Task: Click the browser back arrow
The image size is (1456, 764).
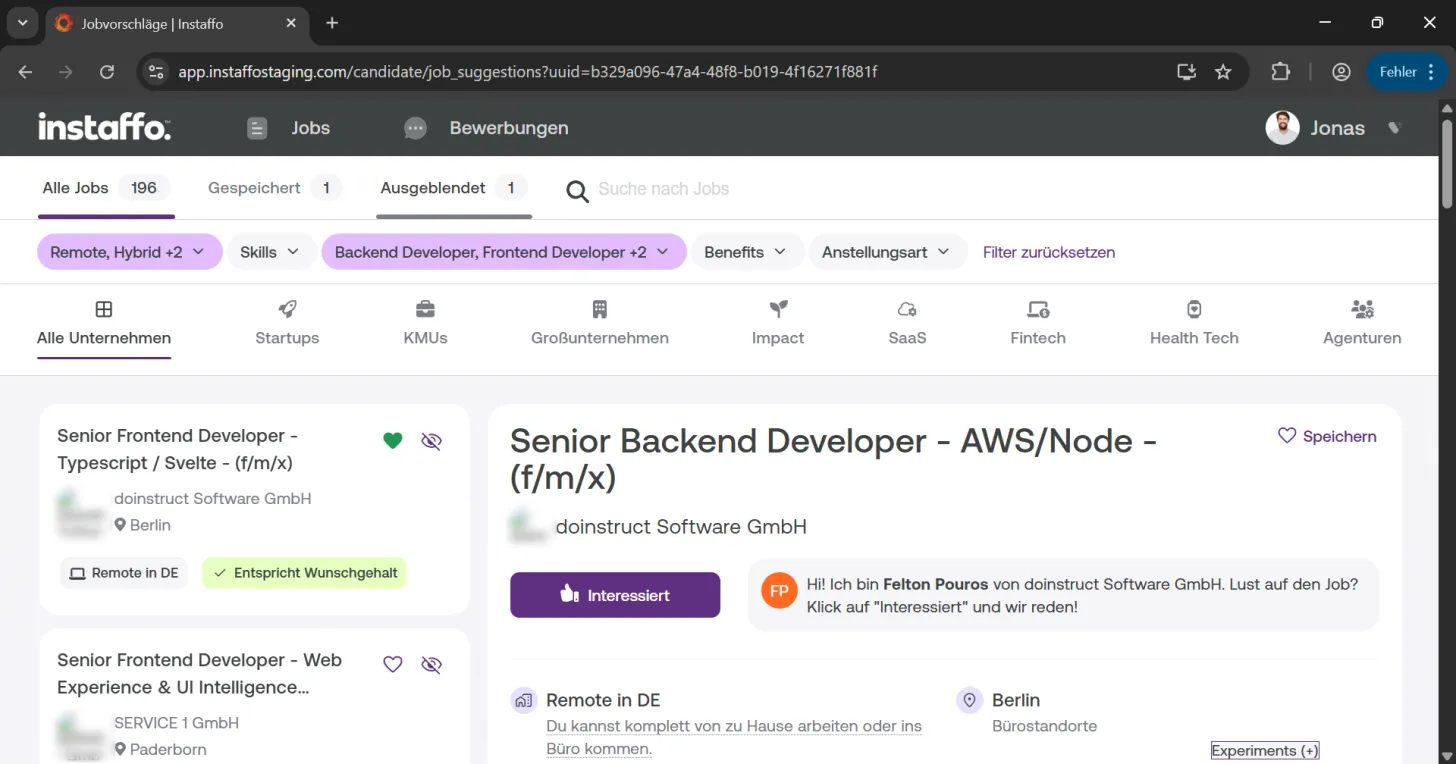Action: tap(26, 72)
